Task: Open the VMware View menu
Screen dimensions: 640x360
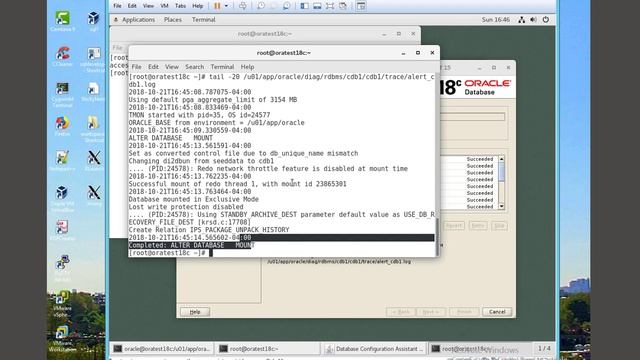Action: [x=148, y=6]
